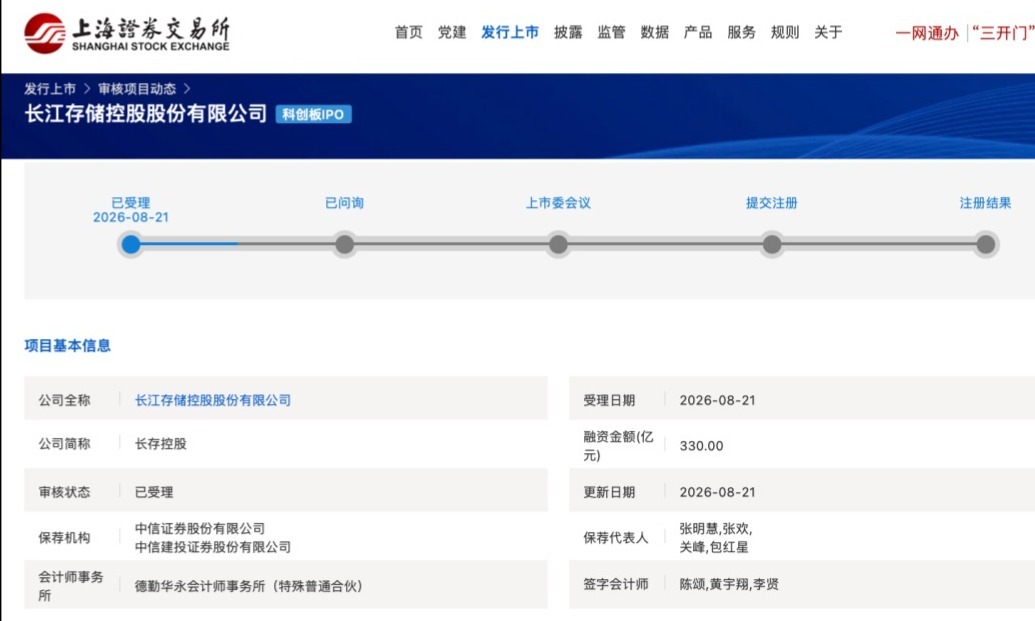The width and height of the screenshot is (1035, 621).
Task: Open the 披露 menu item
Action: (568, 32)
